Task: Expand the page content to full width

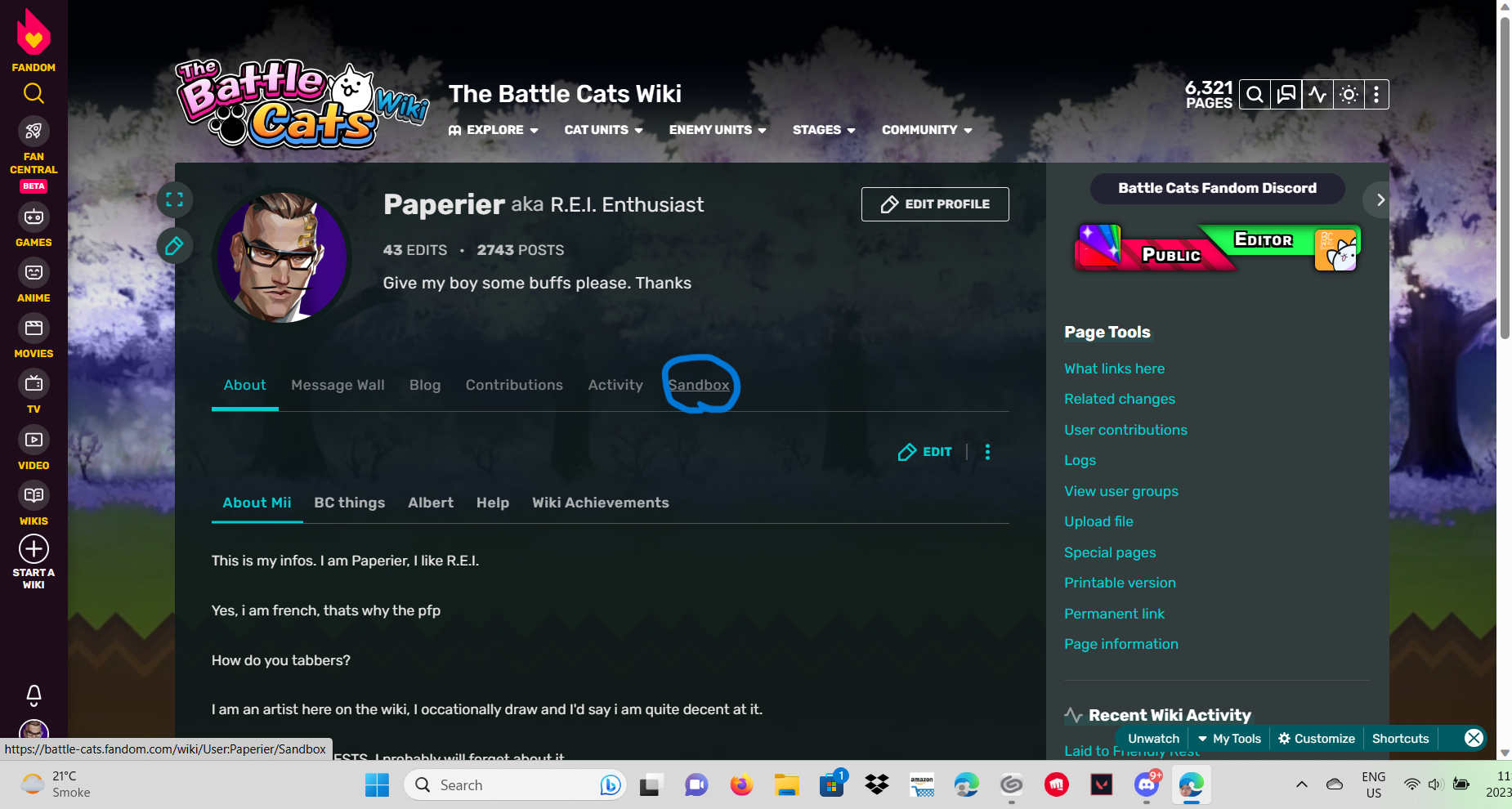Action: click(174, 199)
